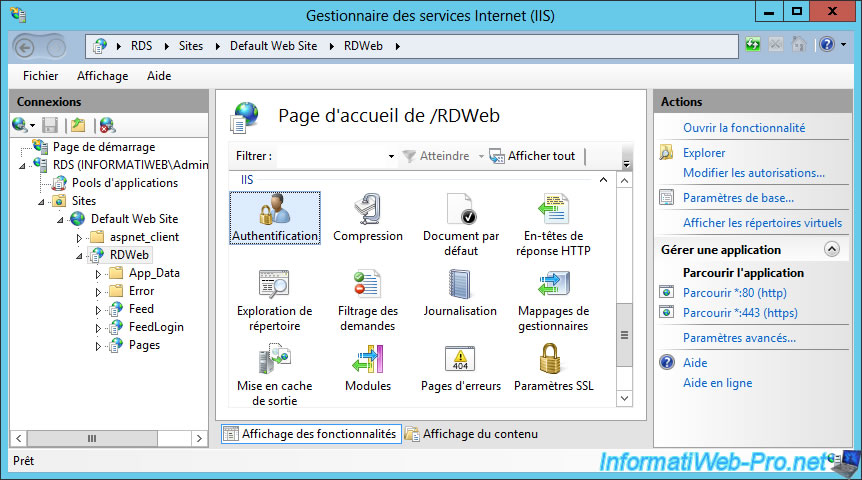This screenshot has width=862, height=480.
Task: Click the feature list scroll up arrow
Action: [x=624, y=180]
